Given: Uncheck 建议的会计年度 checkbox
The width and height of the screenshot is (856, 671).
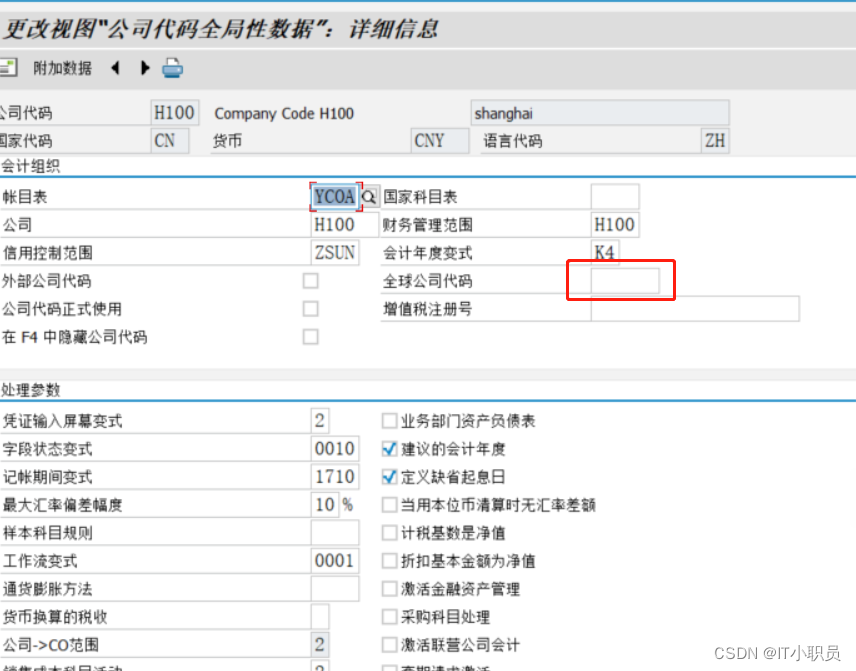Looking at the screenshot, I should [x=389, y=449].
